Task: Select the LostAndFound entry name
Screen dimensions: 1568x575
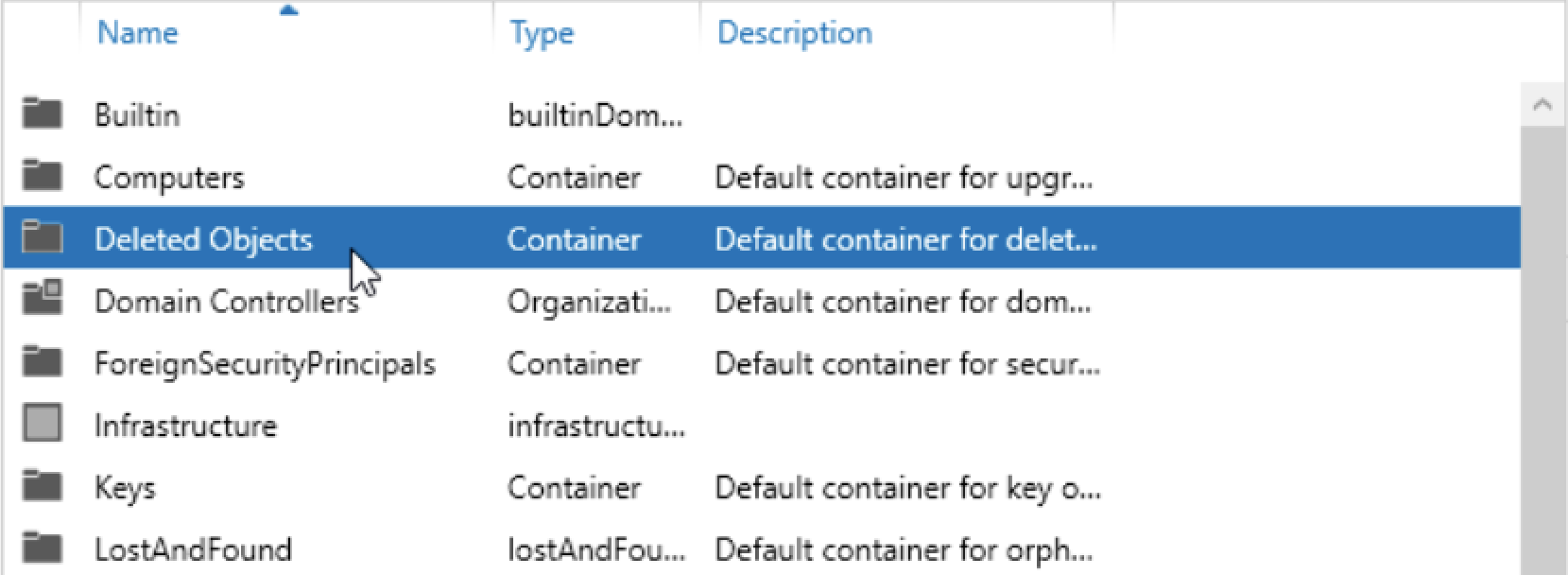Action: click(x=193, y=550)
